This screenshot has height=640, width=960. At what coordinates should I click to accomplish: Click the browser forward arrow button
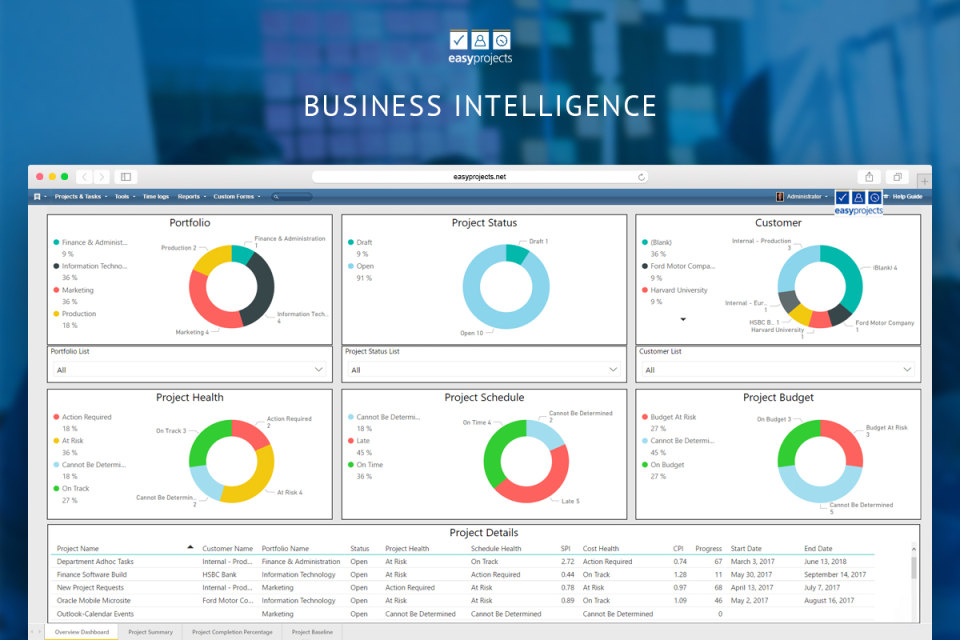(102, 177)
